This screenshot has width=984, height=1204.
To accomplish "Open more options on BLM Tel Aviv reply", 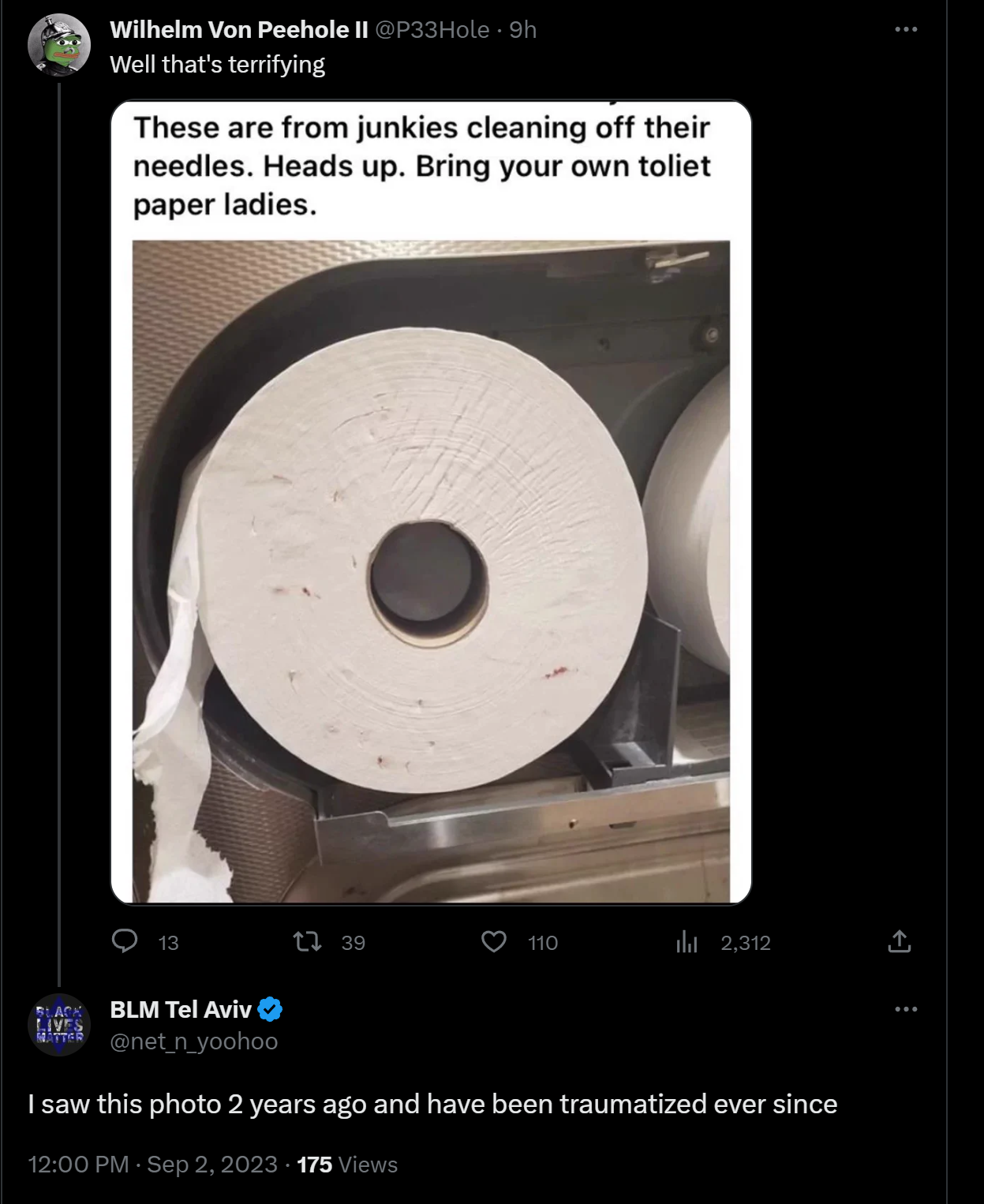I will 905,1009.
